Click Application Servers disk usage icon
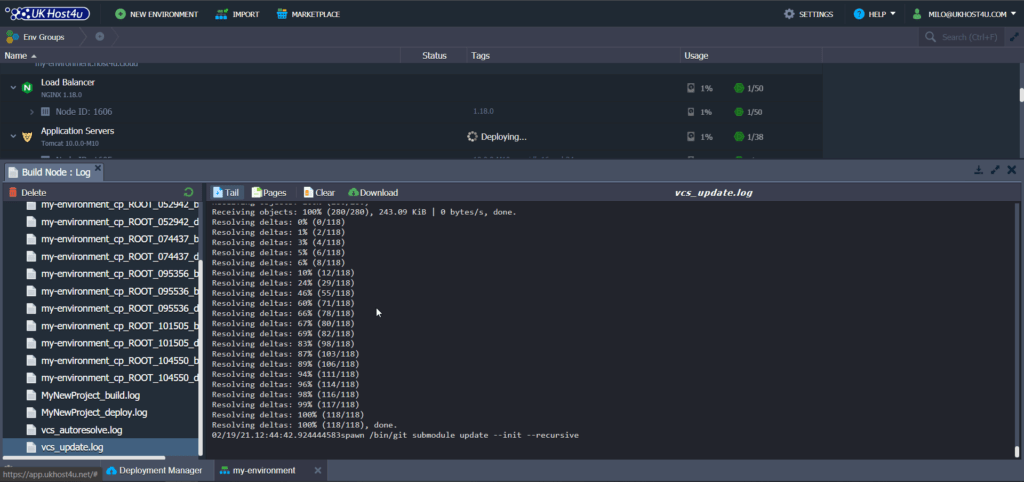1024x482 pixels. tap(691, 137)
